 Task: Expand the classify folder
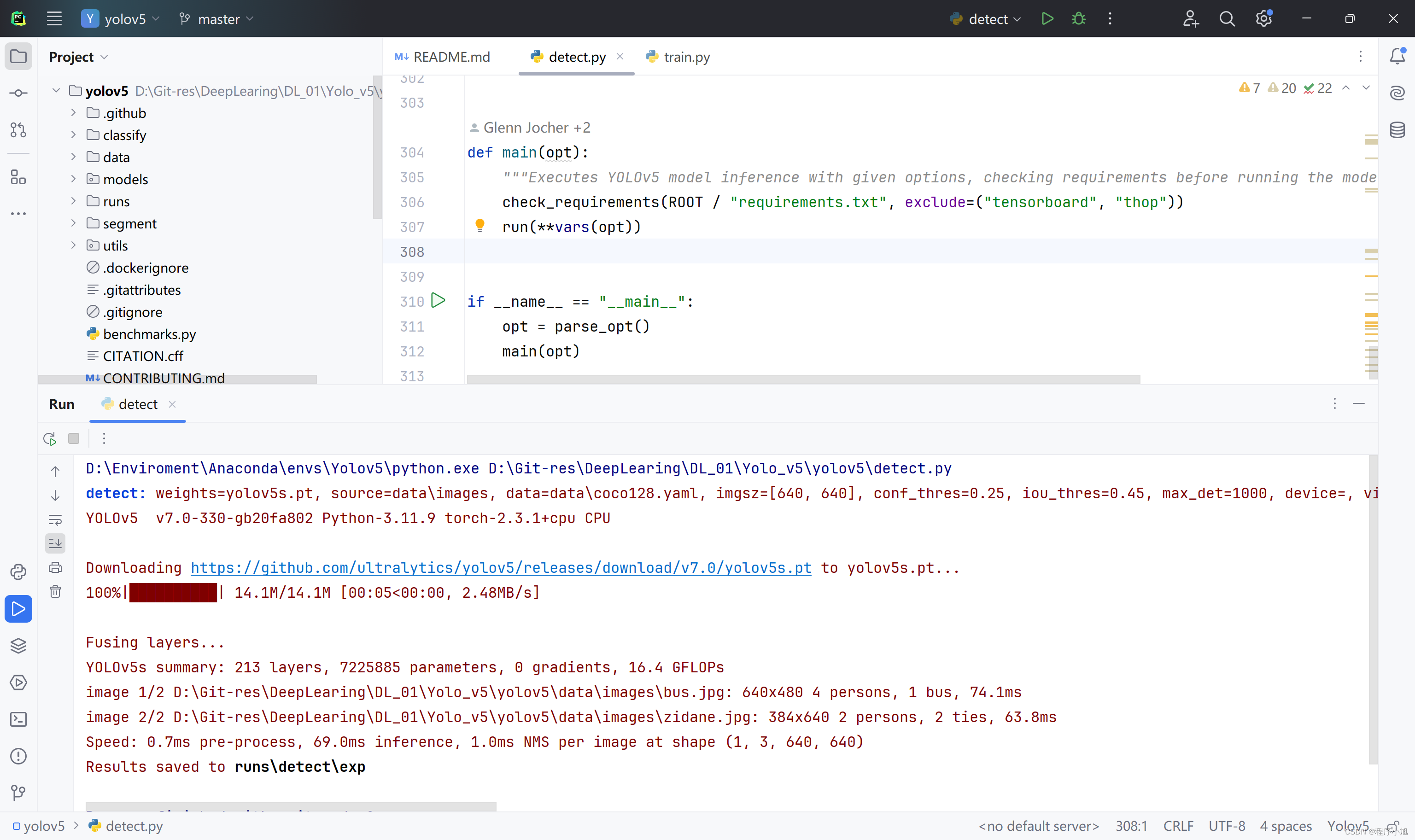(73, 135)
